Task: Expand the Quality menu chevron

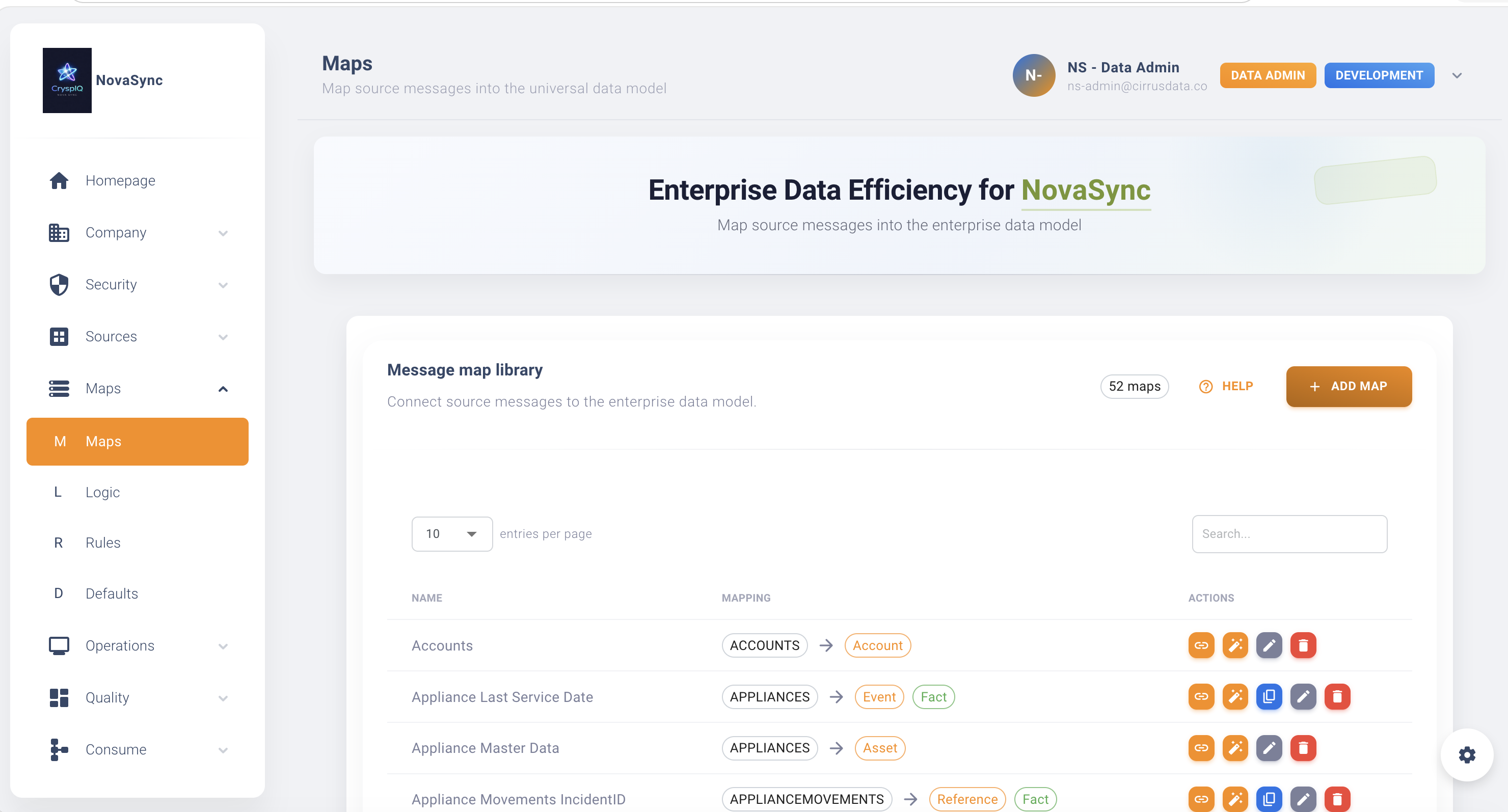Action: [x=223, y=698]
